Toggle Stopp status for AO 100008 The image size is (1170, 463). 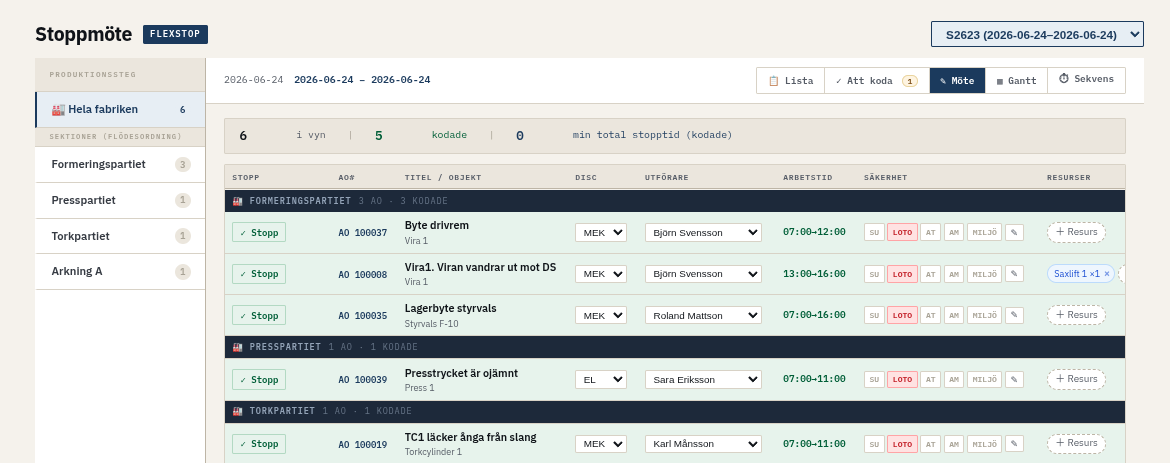pos(259,274)
